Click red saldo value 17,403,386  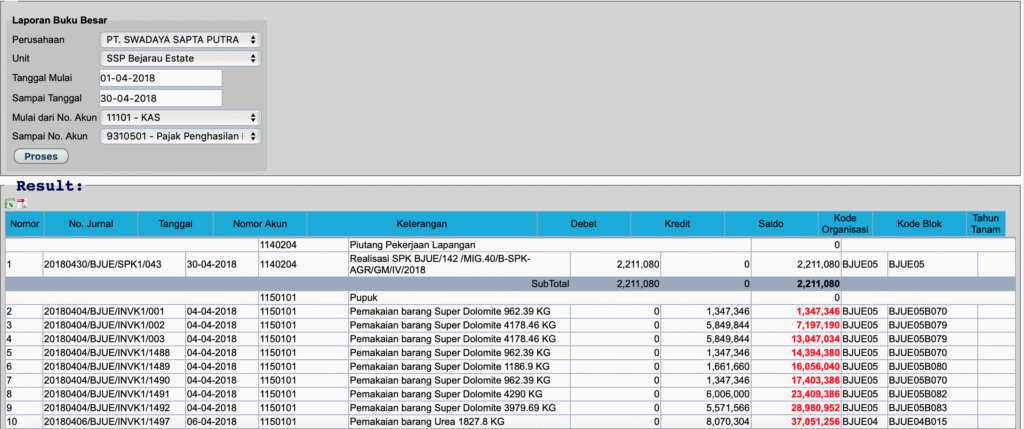pos(815,380)
